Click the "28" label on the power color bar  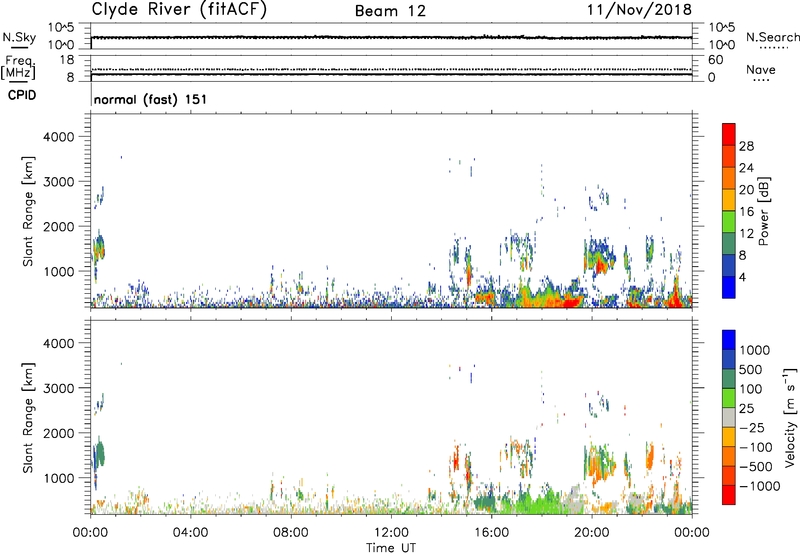(x=746, y=146)
